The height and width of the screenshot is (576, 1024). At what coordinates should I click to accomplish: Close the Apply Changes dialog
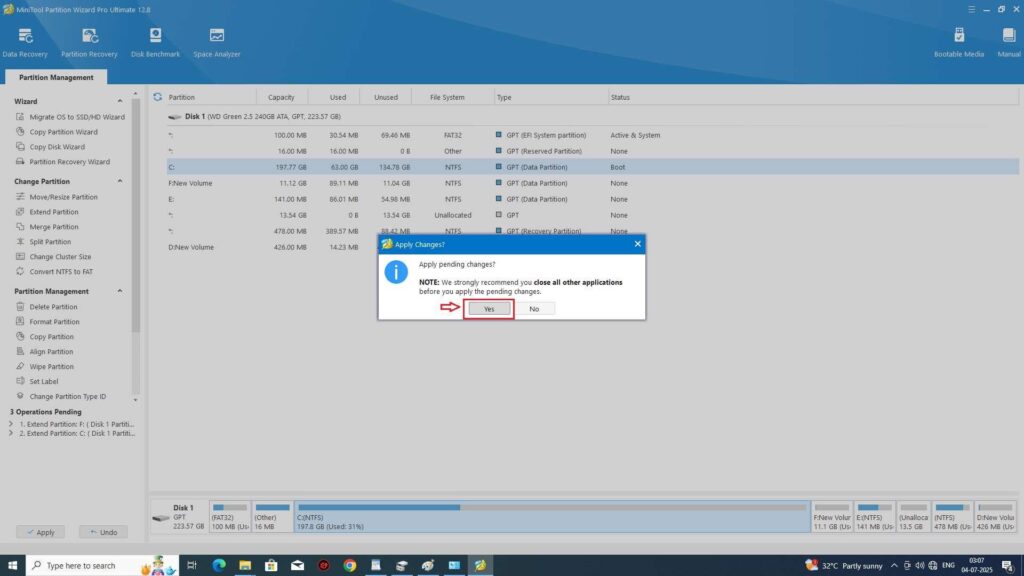coord(637,244)
